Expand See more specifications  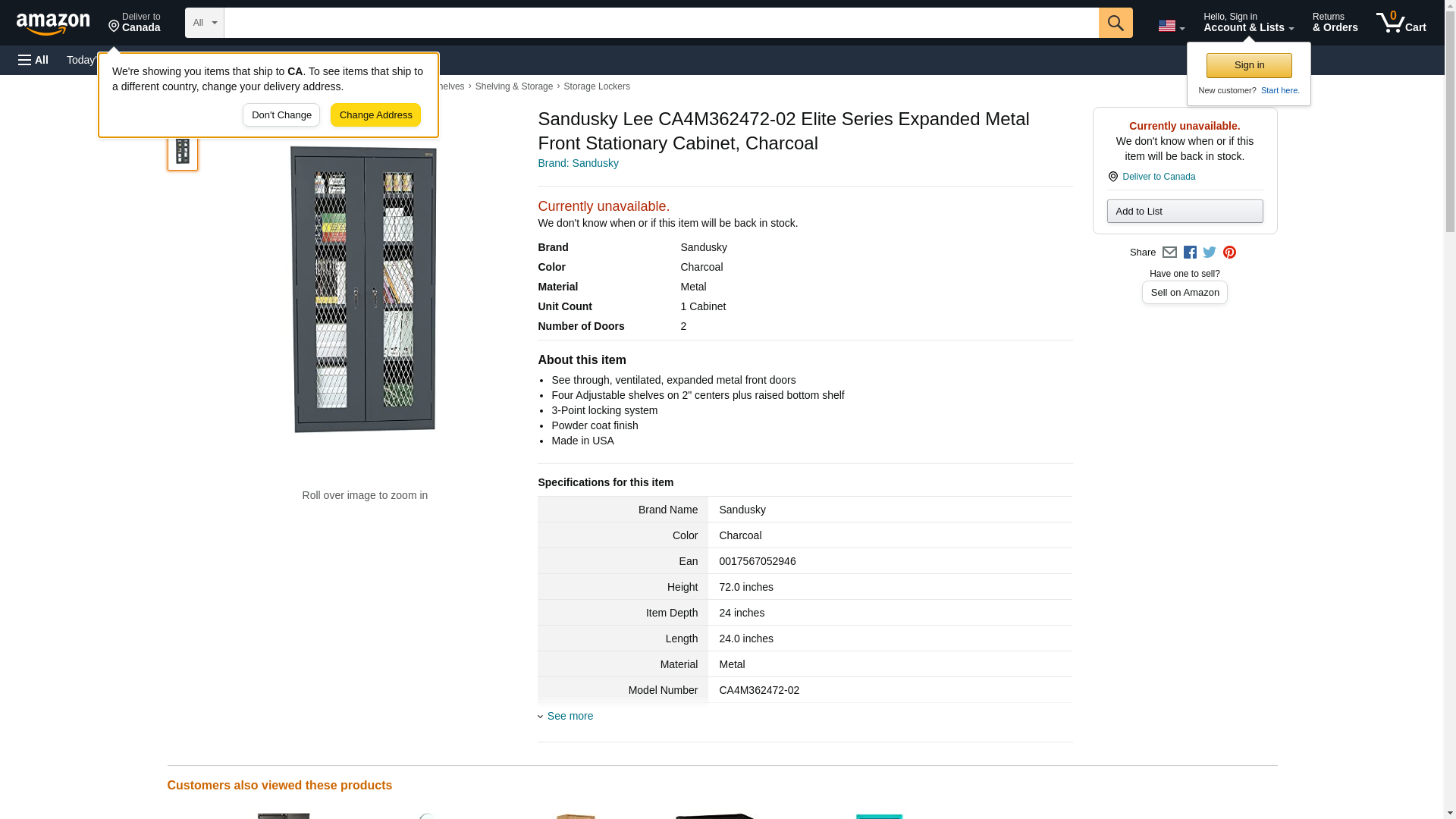pyautogui.click(x=570, y=716)
